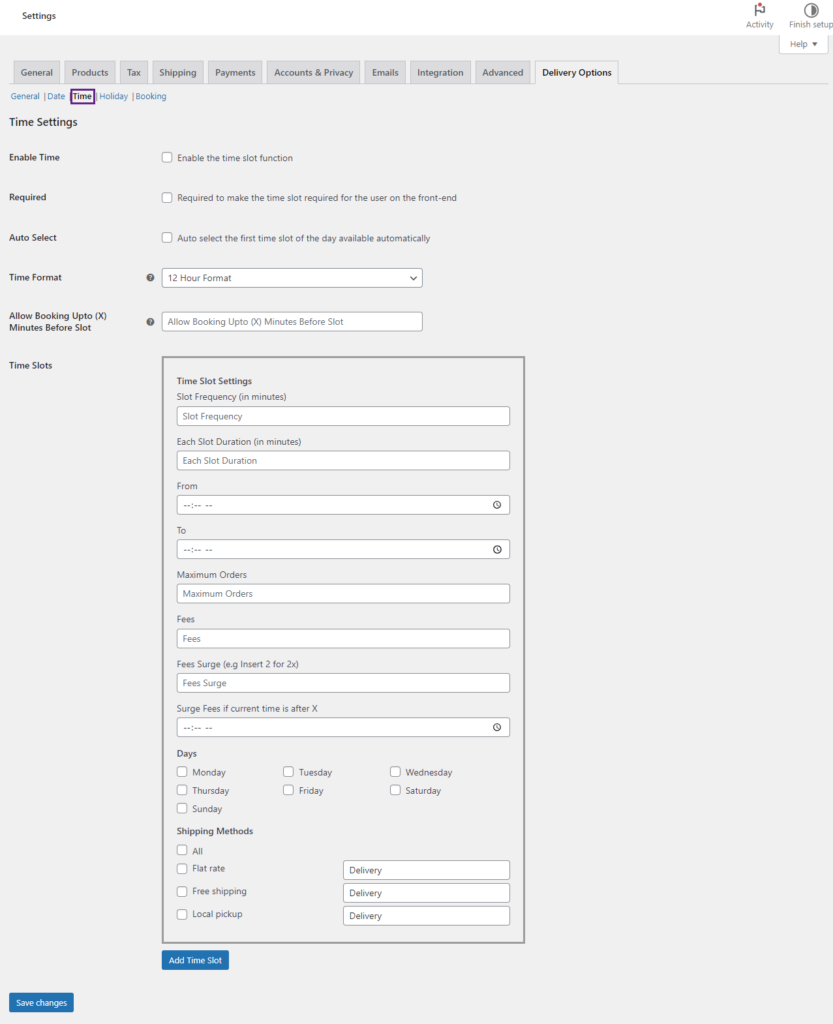This screenshot has height=1024, width=833.
Task: Tick the Wednesday checkbox
Action: point(396,772)
